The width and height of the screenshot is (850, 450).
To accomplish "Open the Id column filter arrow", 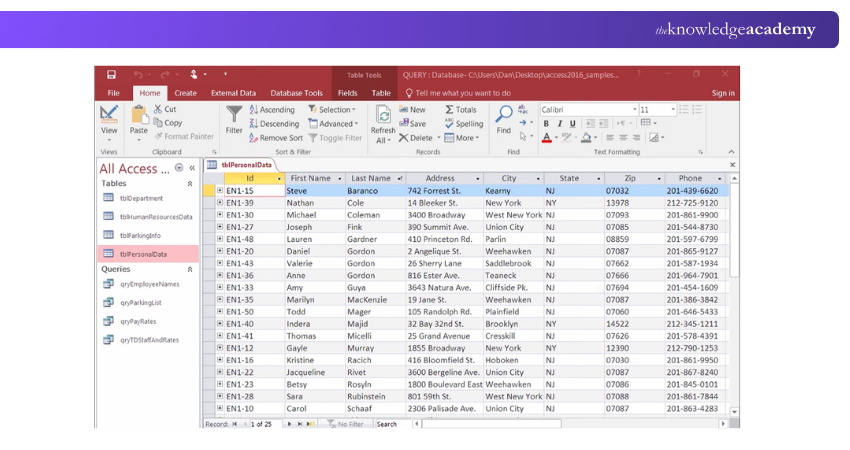I will (x=279, y=178).
